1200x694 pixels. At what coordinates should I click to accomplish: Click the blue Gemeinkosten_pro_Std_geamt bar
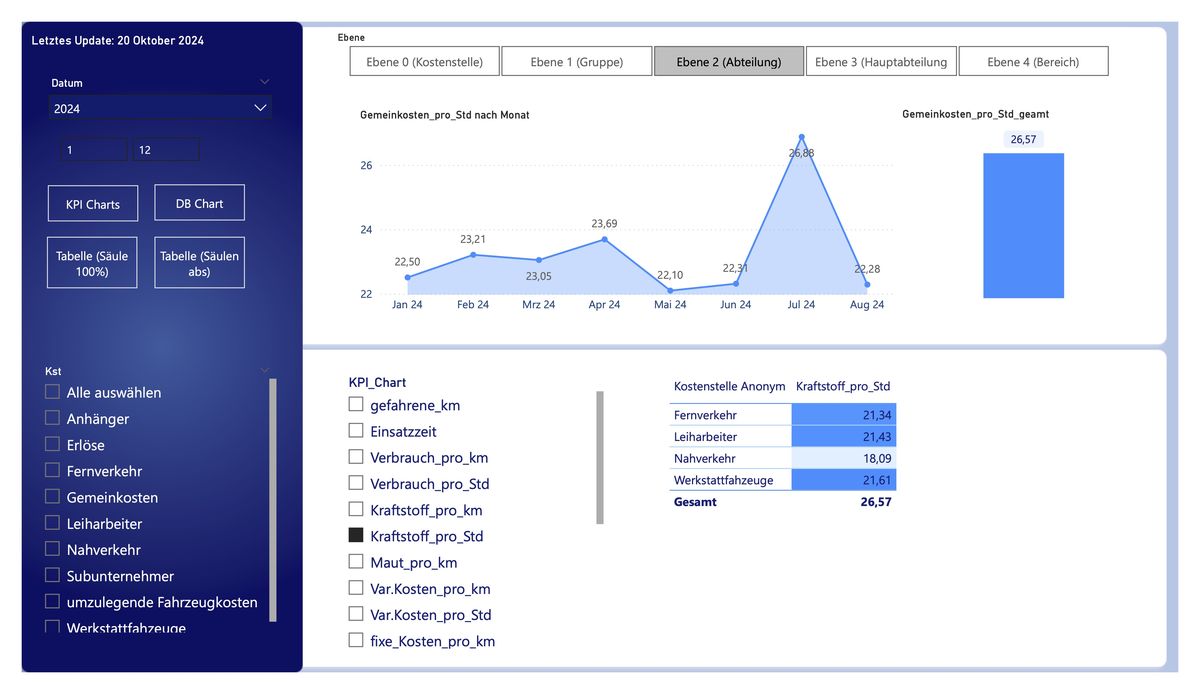(1023, 225)
